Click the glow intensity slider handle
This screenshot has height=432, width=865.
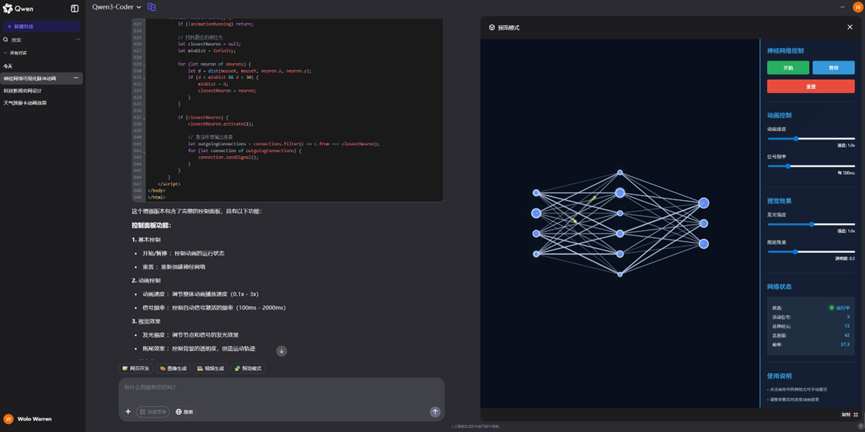tap(811, 224)
